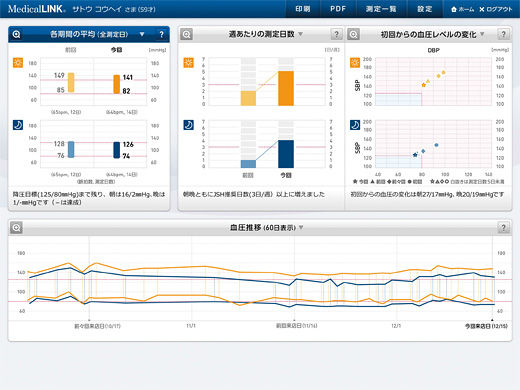Open help for the 各期間の平均 panel
This screenshot has width=520, height=390.
[162, 34]
